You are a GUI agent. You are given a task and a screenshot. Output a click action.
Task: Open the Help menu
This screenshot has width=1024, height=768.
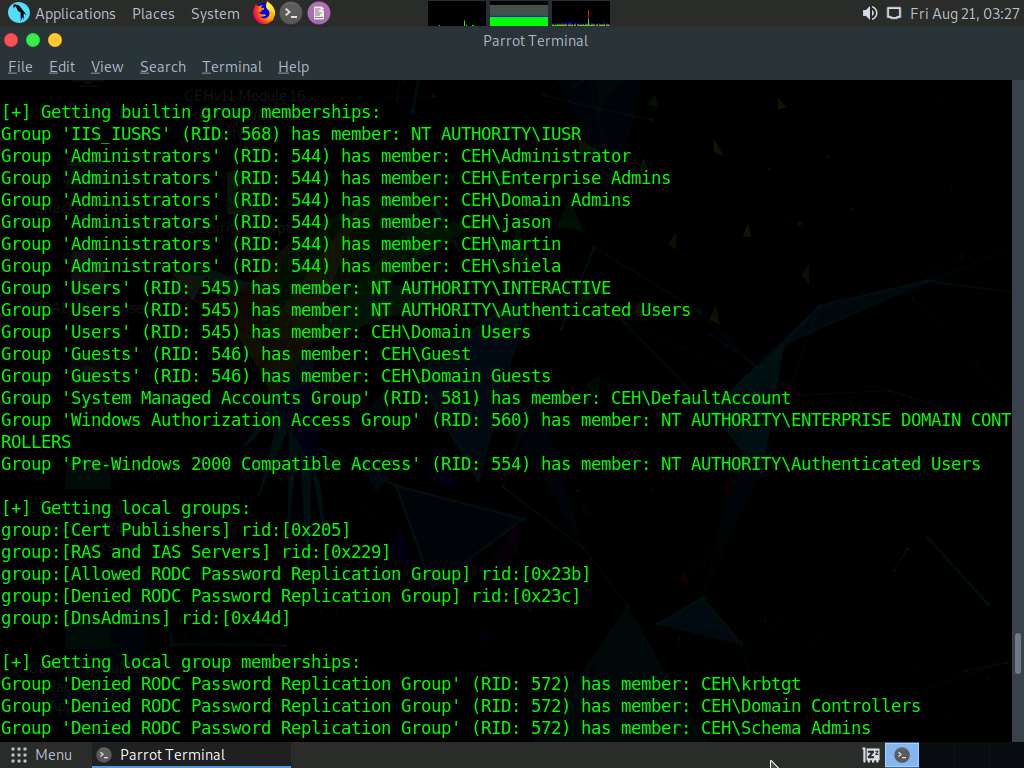point(293,67)
